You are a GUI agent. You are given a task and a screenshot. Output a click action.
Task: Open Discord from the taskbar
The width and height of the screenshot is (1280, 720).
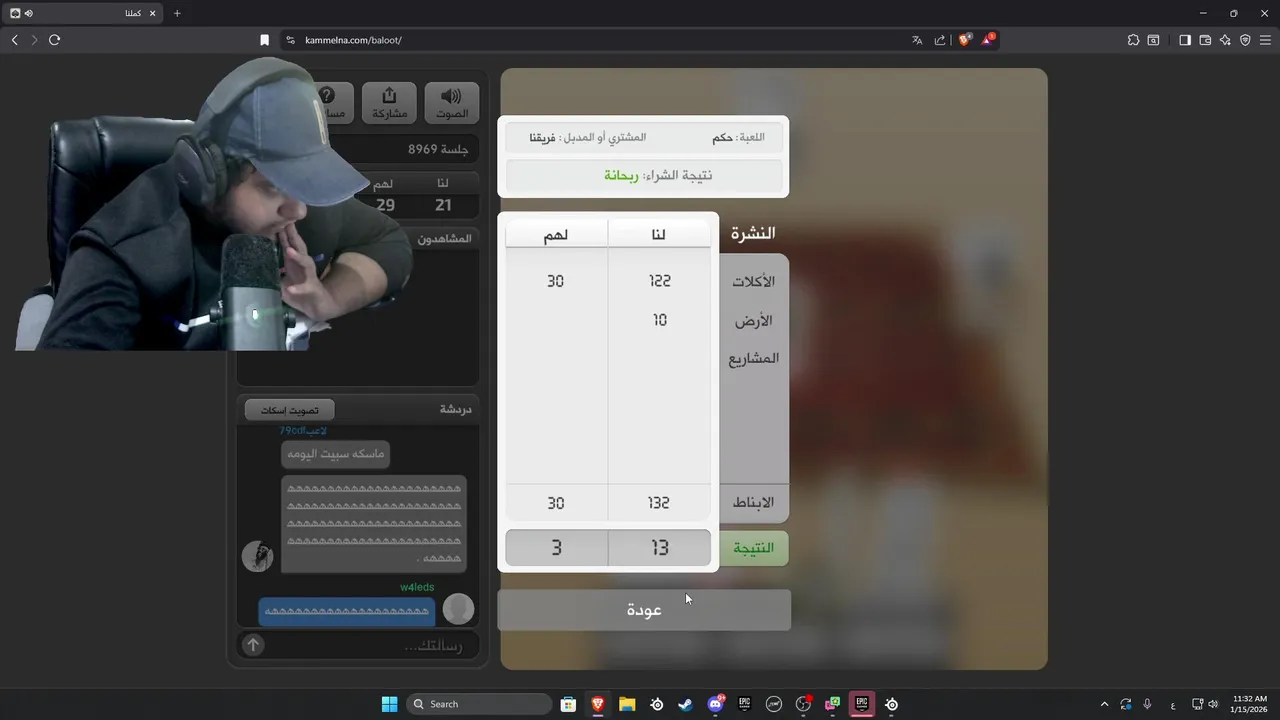click(x=715, y=704)
